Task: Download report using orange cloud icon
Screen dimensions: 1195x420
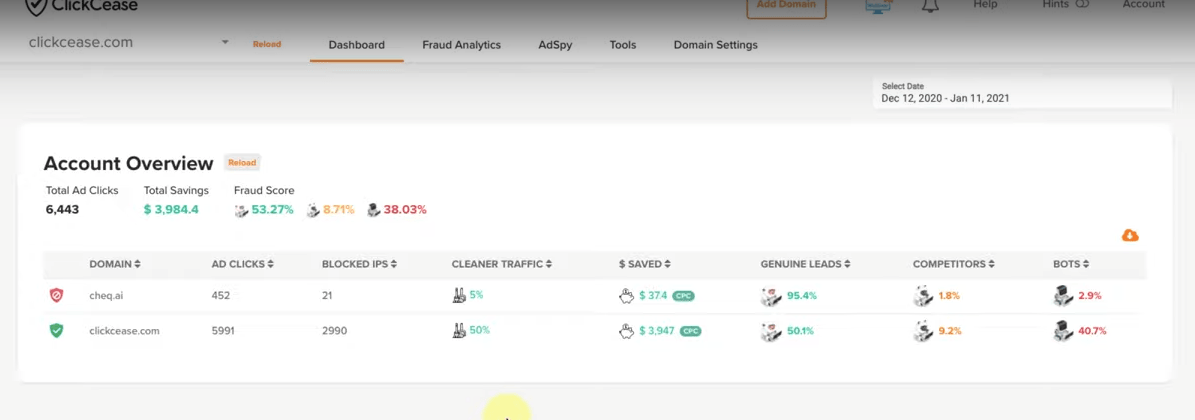Action: pyautogui.click(x=1130, y=236)
